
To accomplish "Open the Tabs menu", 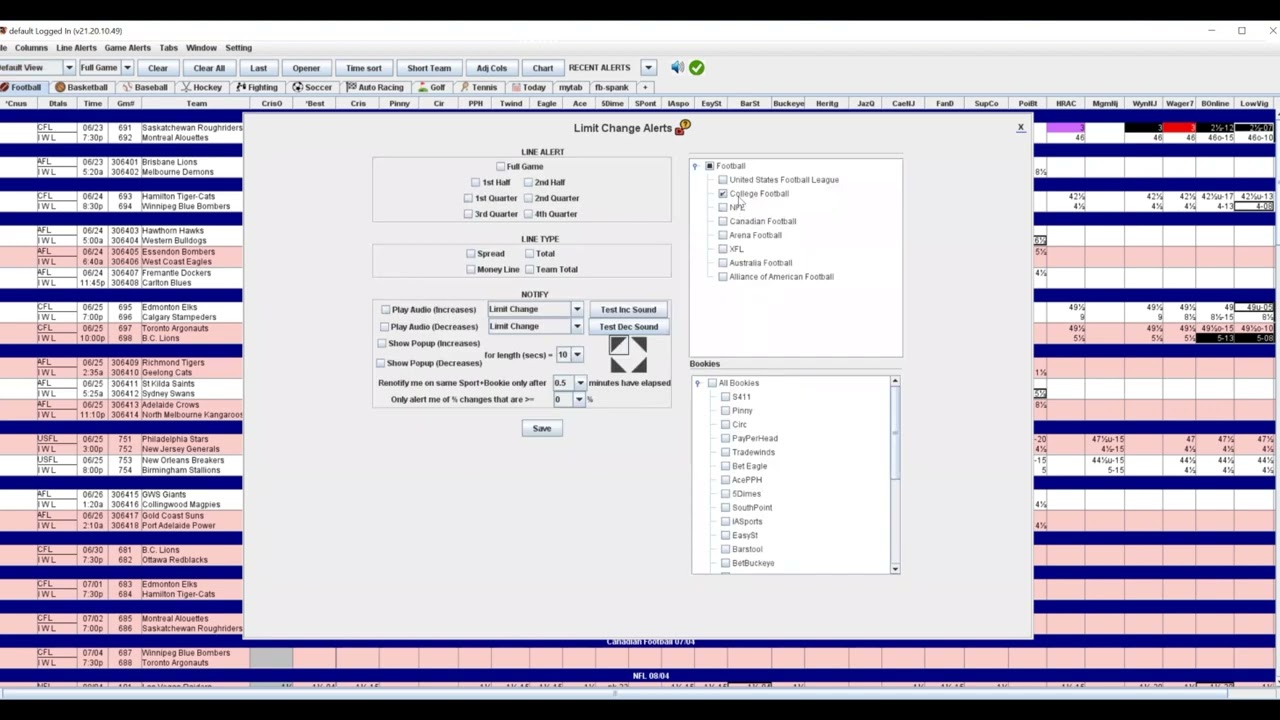I will pos(168,48).
